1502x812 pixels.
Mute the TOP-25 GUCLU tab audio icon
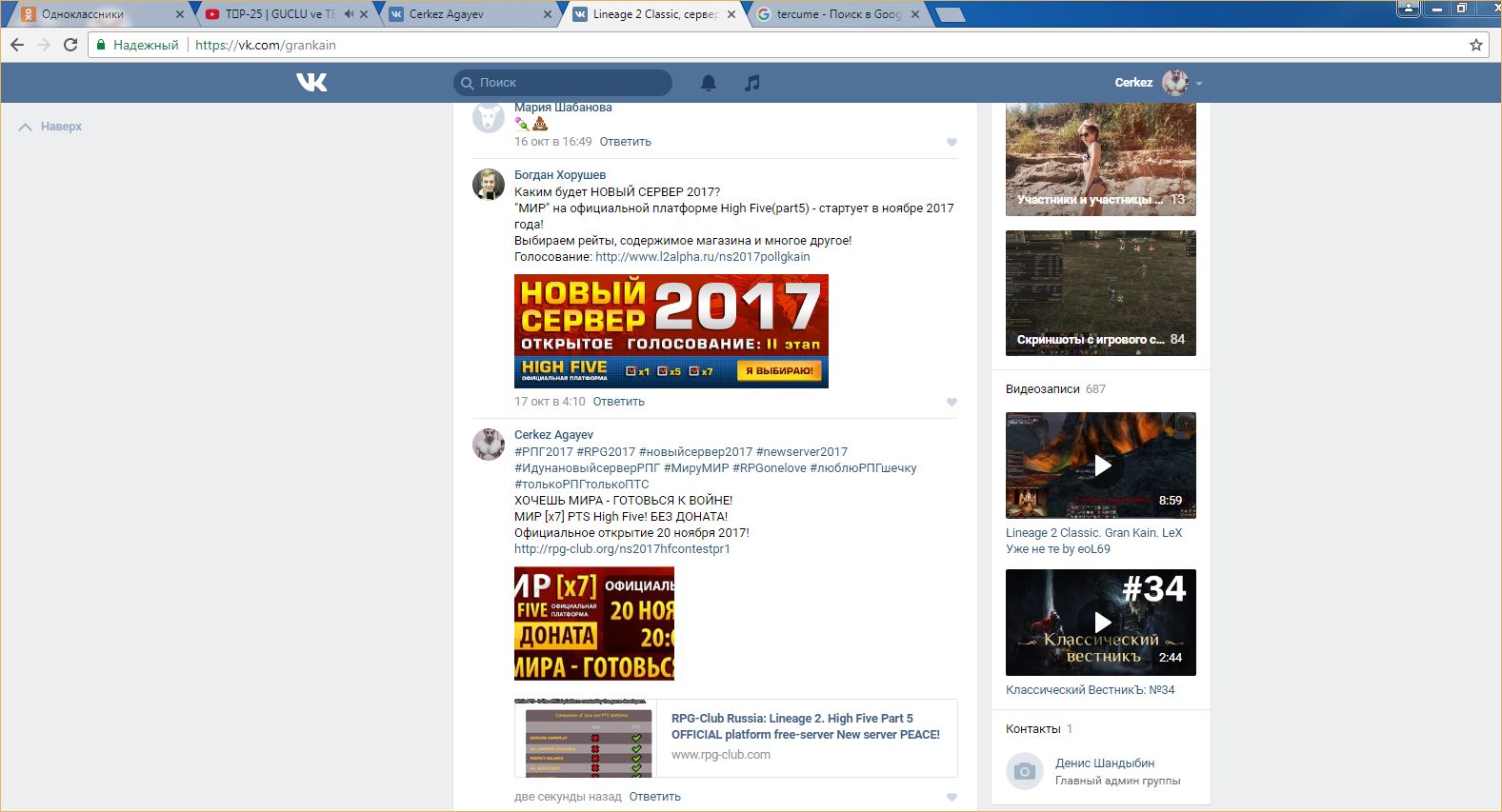349,14
